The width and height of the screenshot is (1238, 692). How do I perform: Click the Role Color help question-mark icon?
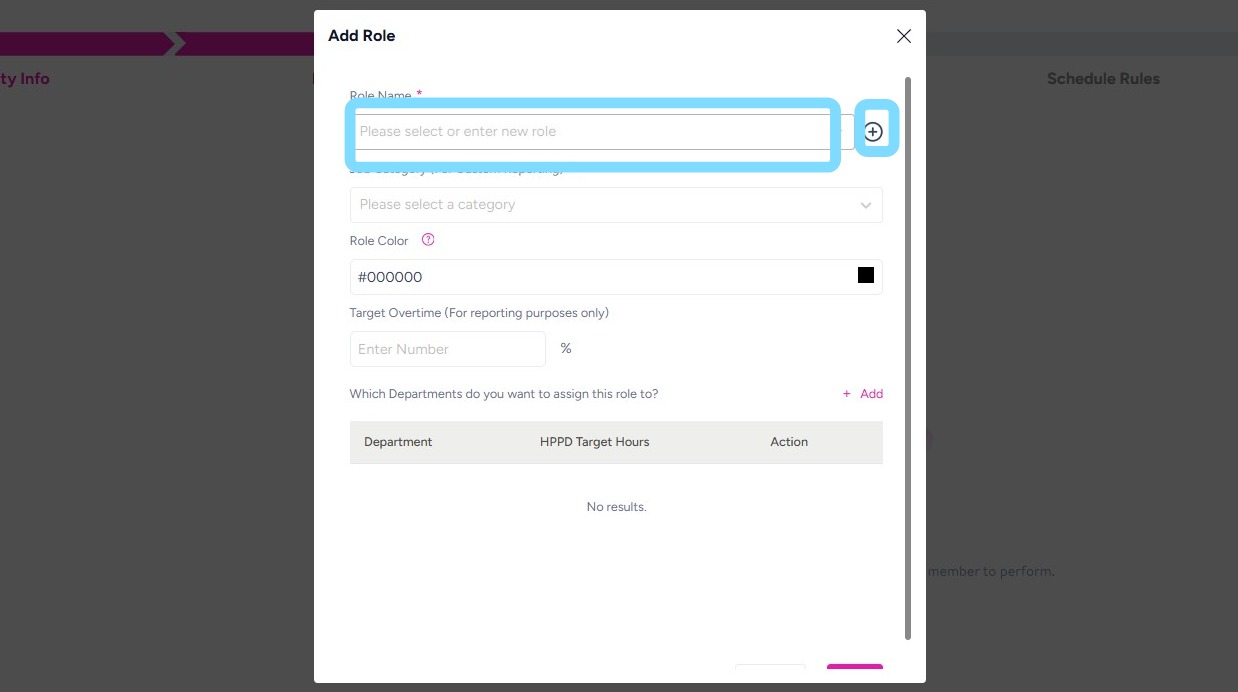pos(428,240)
